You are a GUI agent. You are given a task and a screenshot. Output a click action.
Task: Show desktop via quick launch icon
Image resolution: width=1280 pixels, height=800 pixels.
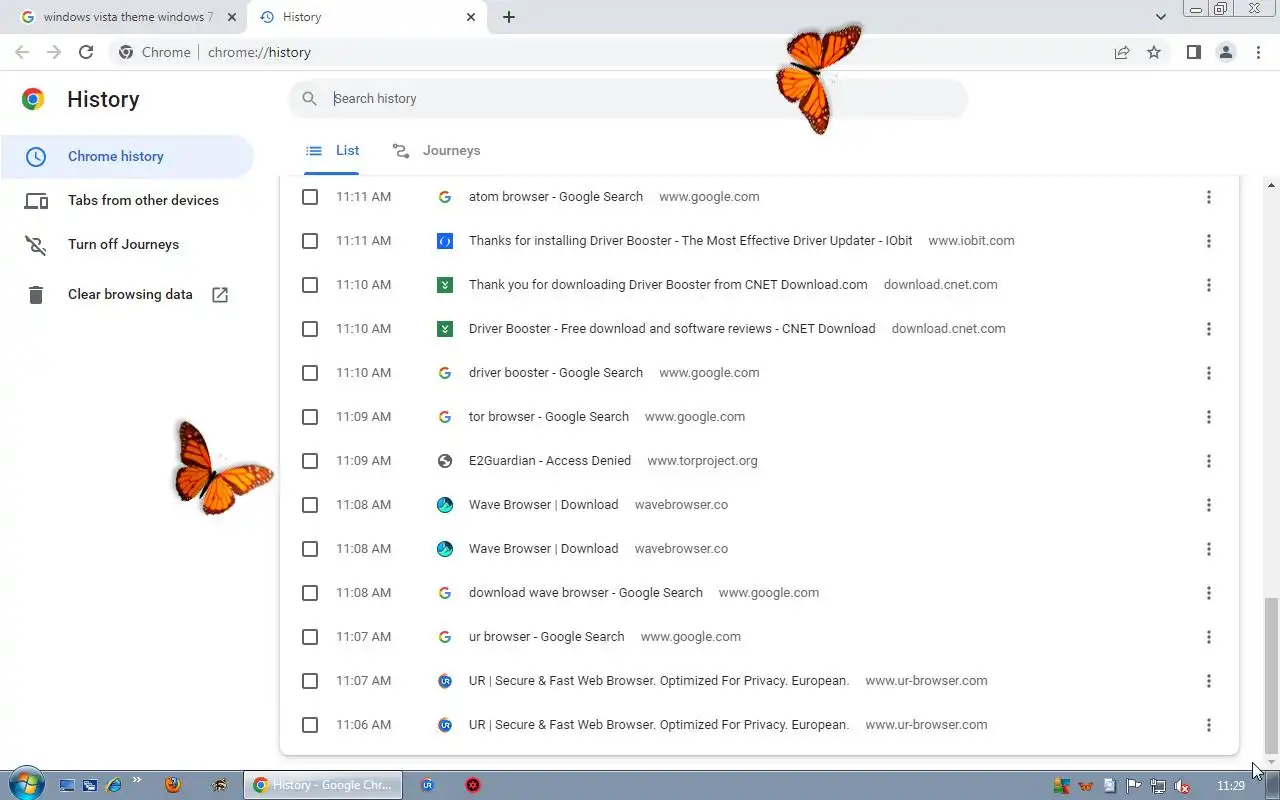pos(67,785)
